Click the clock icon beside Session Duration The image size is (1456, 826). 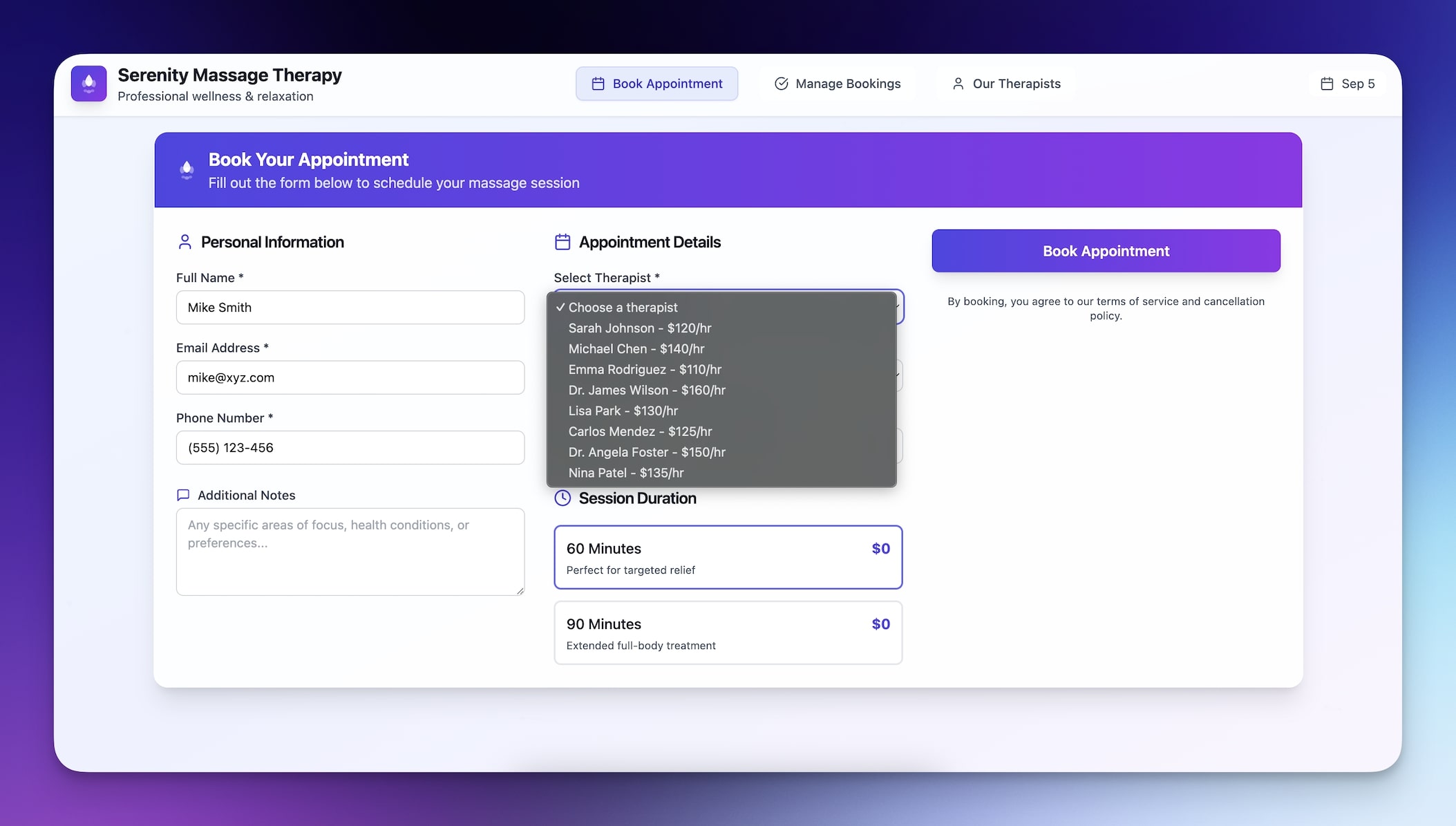[x=562, y=498]
